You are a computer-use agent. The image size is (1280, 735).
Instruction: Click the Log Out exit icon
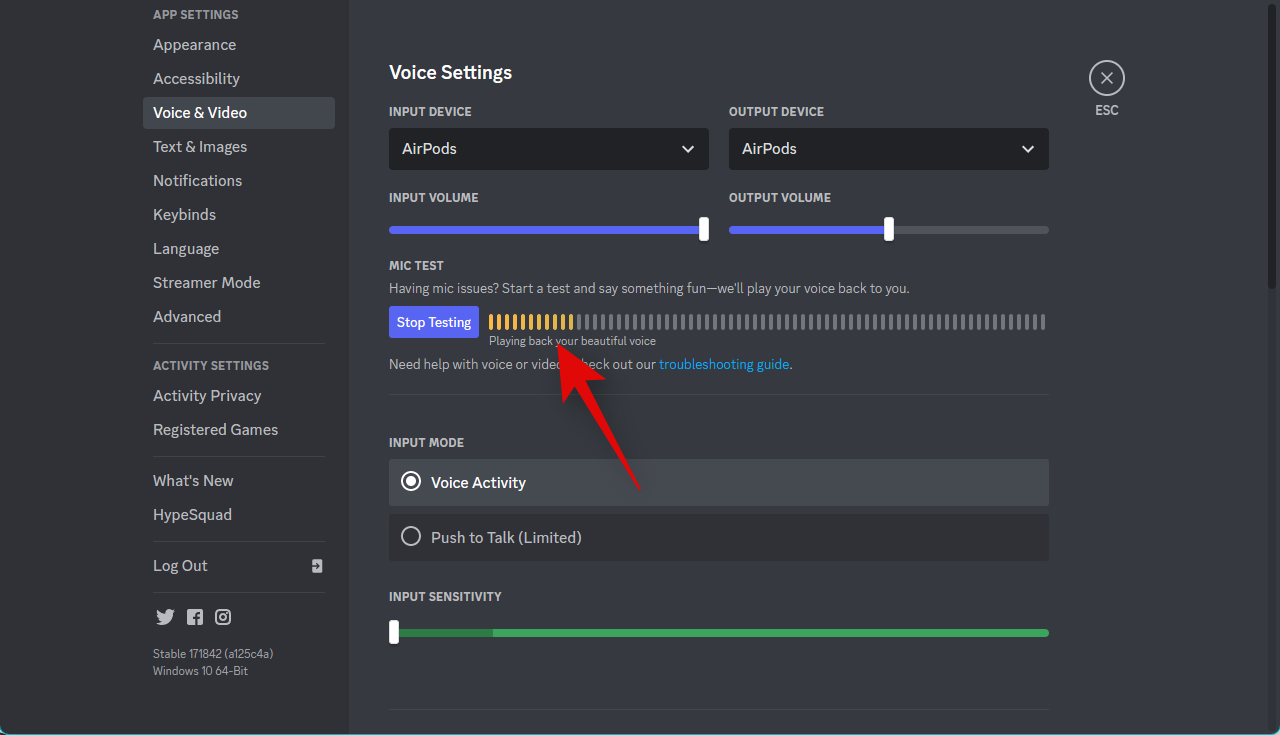(x=317, y=566)
